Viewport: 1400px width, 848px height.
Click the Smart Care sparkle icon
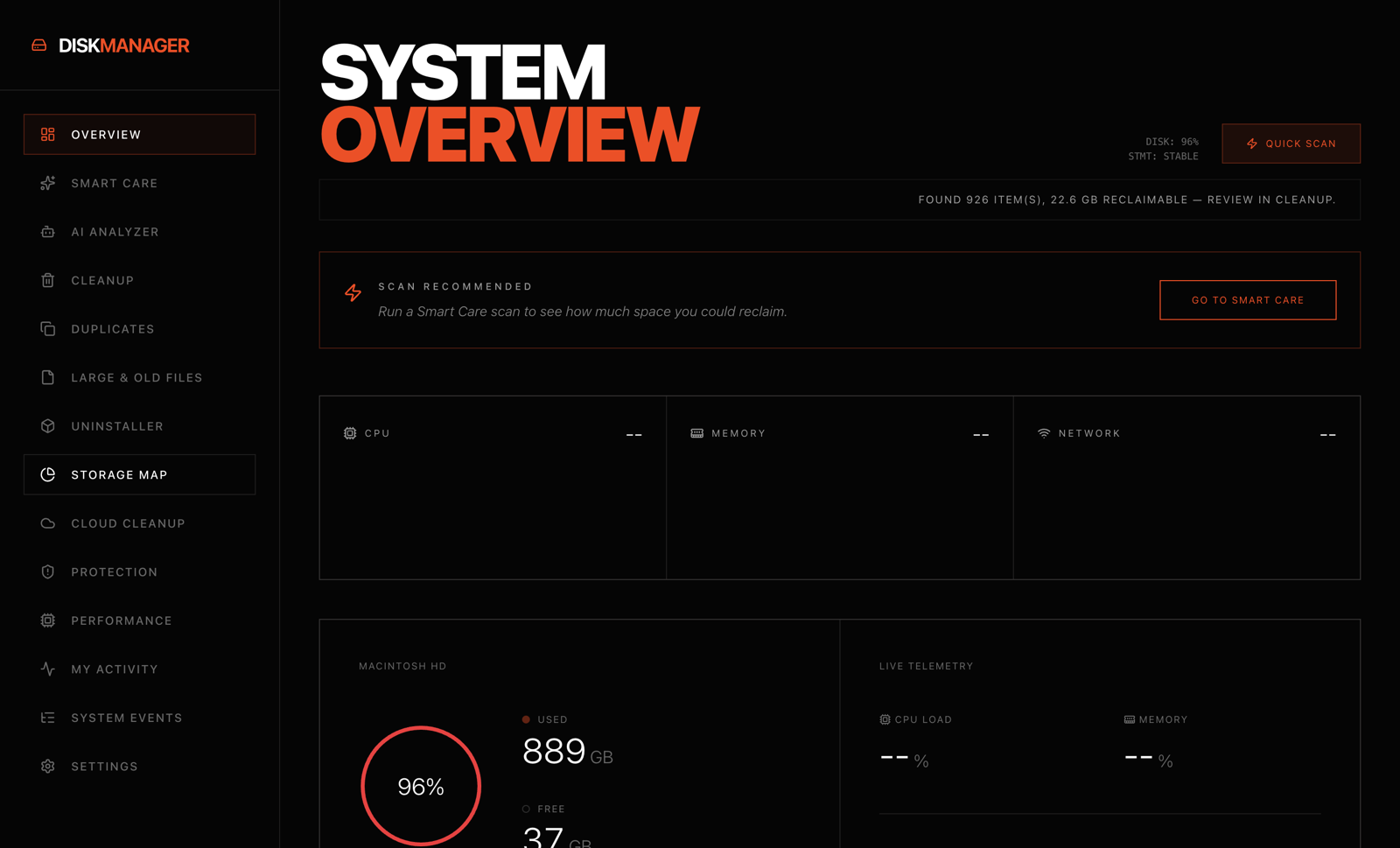pyautogui.click(x=48, y=183)
